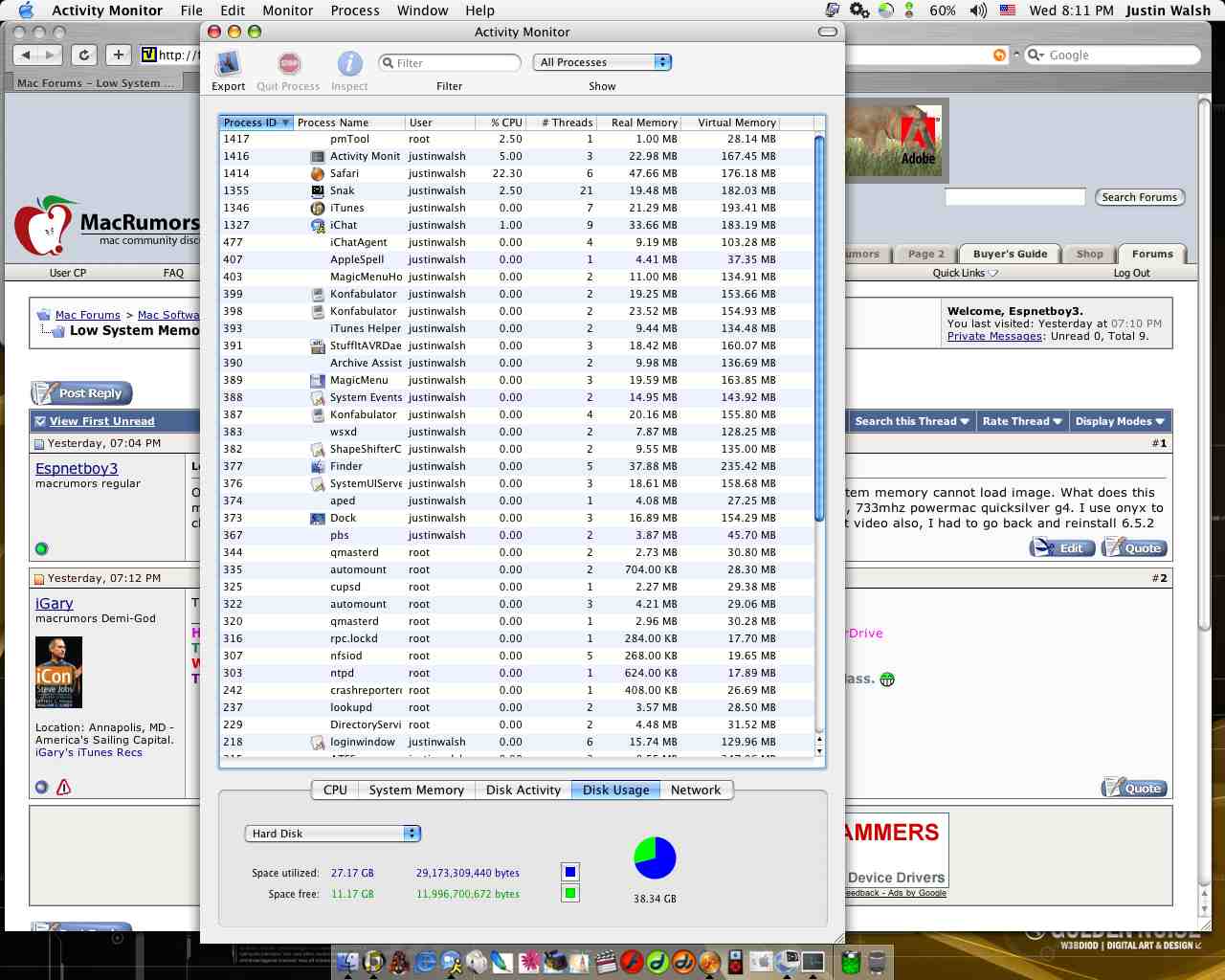
Task: Click the Filter search field
Action: (450, 62)
